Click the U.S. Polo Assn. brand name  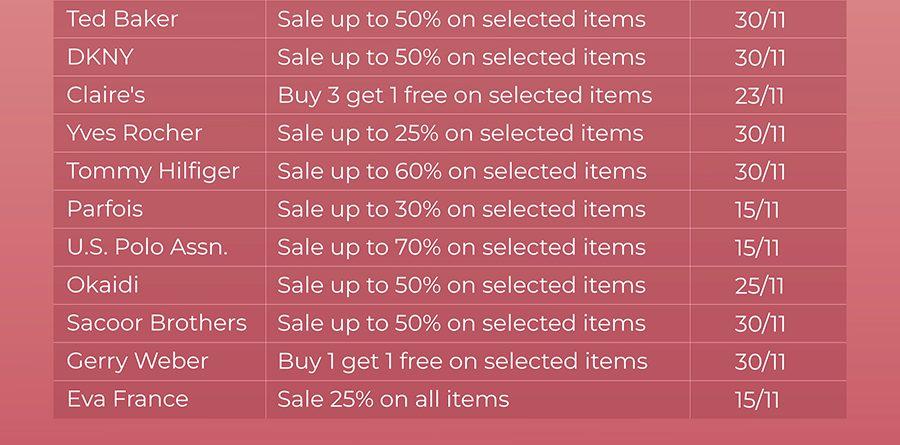[148, 247]
